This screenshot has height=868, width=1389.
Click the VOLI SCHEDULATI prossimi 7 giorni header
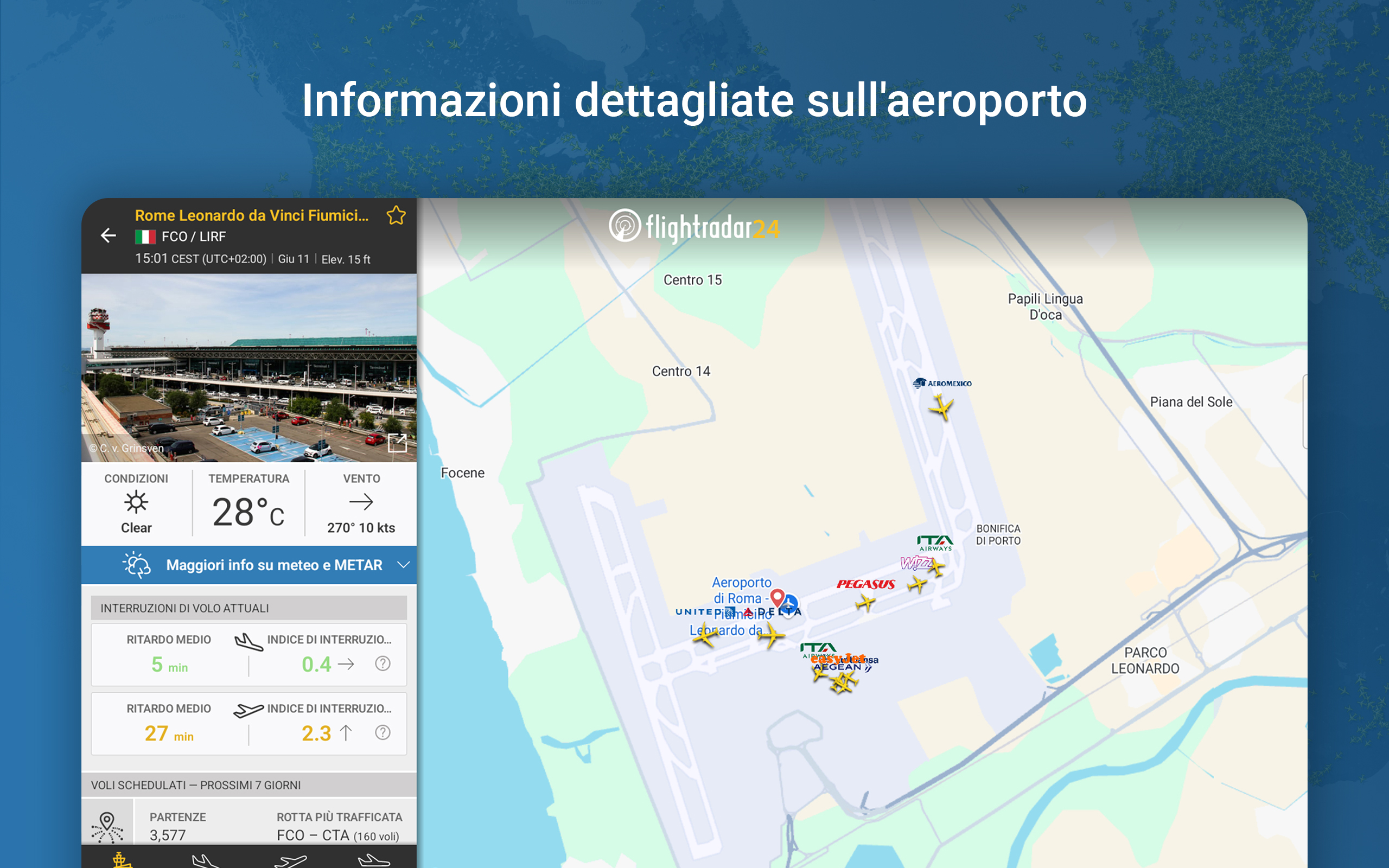click(249, 785)
